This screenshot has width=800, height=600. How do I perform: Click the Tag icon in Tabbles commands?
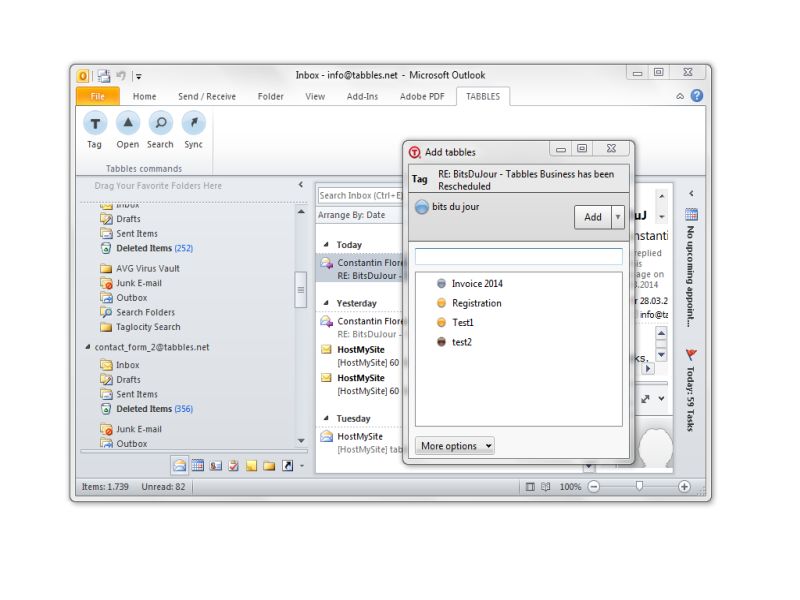point(95,123)
